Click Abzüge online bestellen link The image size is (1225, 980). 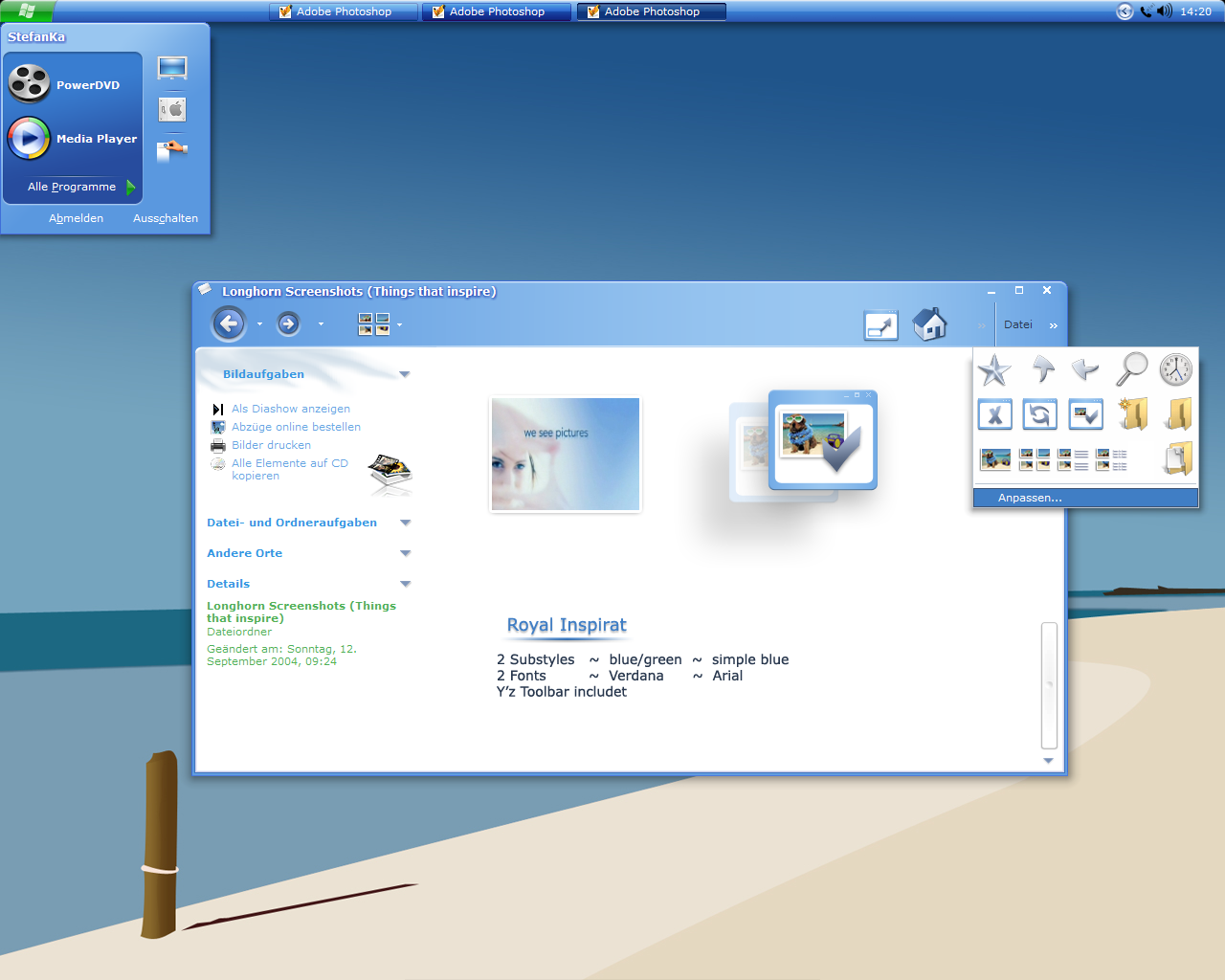click(296, 427)
